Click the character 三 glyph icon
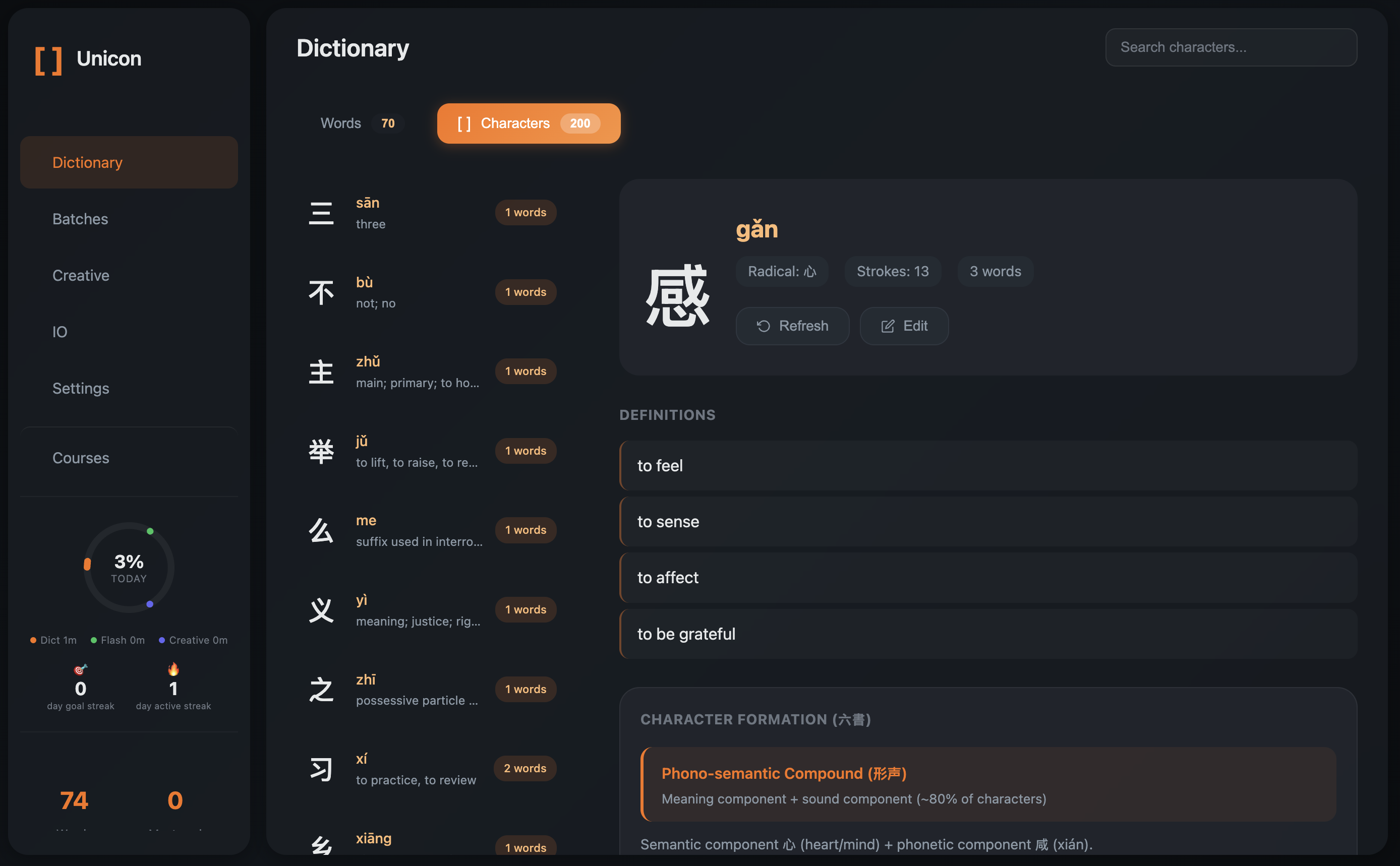Image resolution: width=1400 pixels, height=866 pixels. click(321, 213)
